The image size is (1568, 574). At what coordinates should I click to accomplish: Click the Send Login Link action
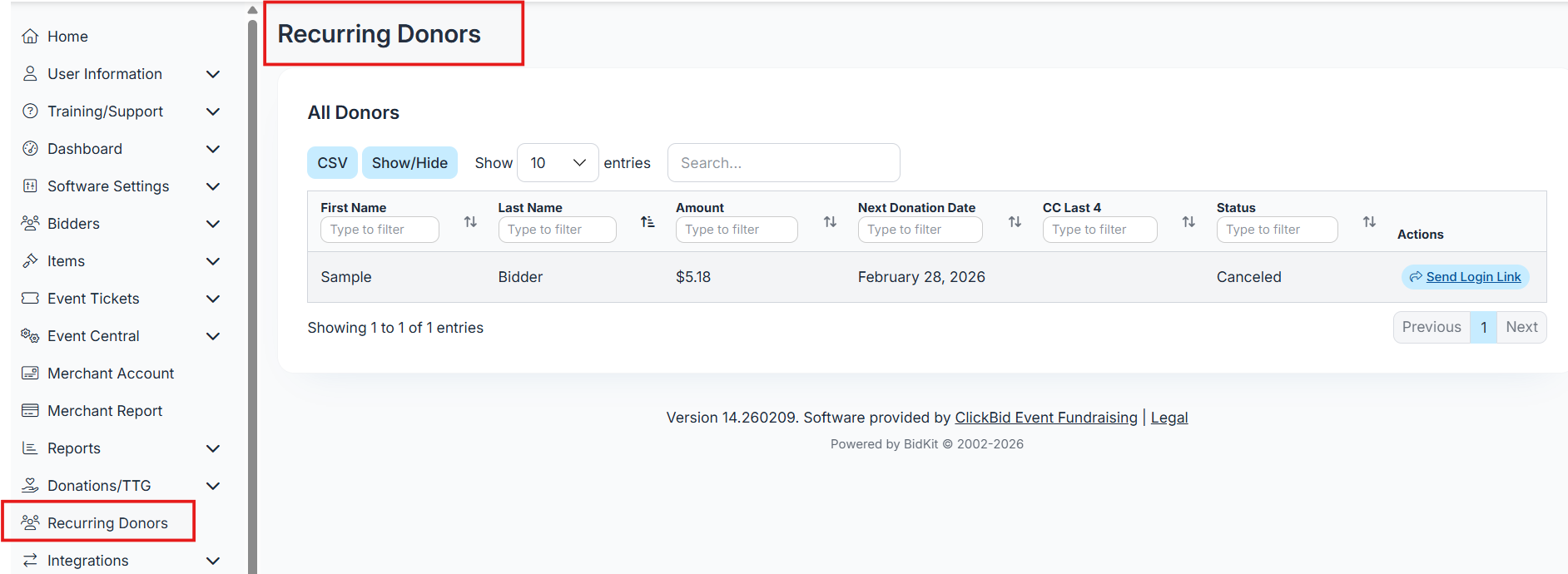pyautogui.click(x=1465, y=277)
